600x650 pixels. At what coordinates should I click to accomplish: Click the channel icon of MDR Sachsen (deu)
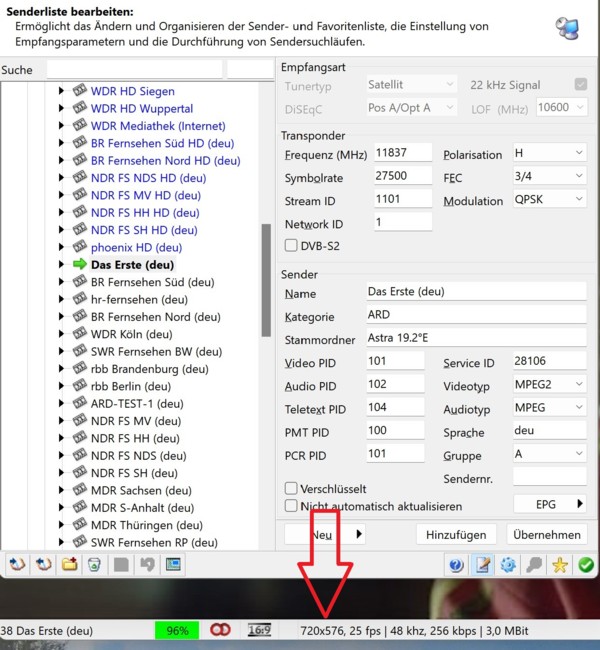80,490
